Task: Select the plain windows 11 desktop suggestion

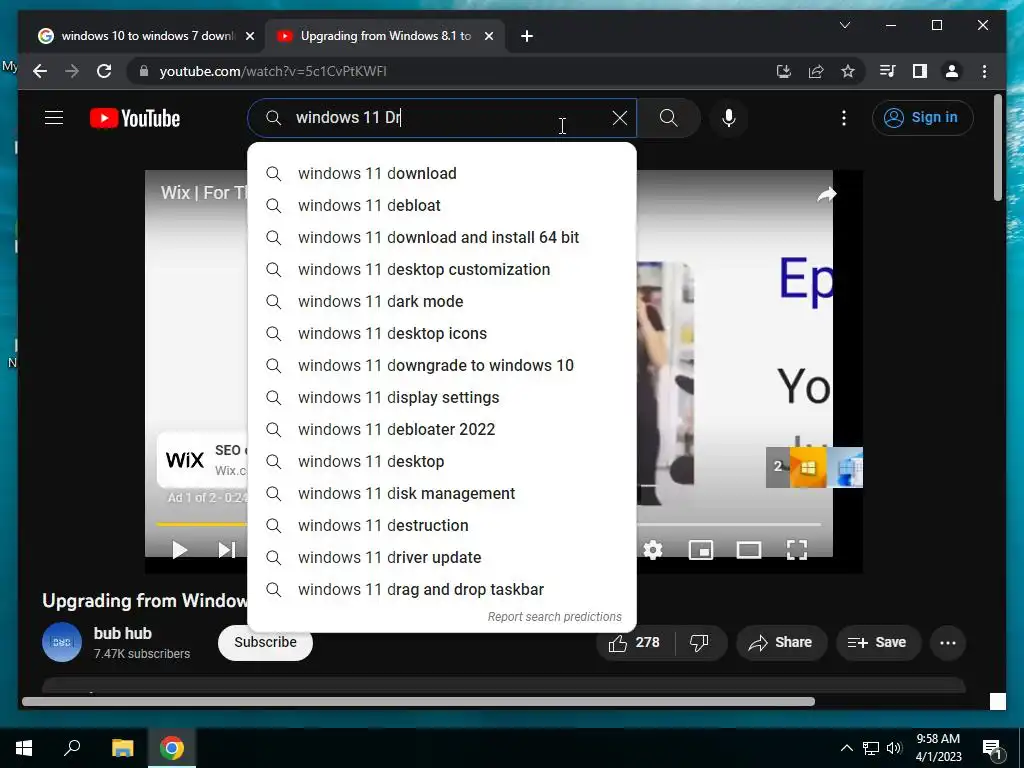Action: [x=442, y=462]
